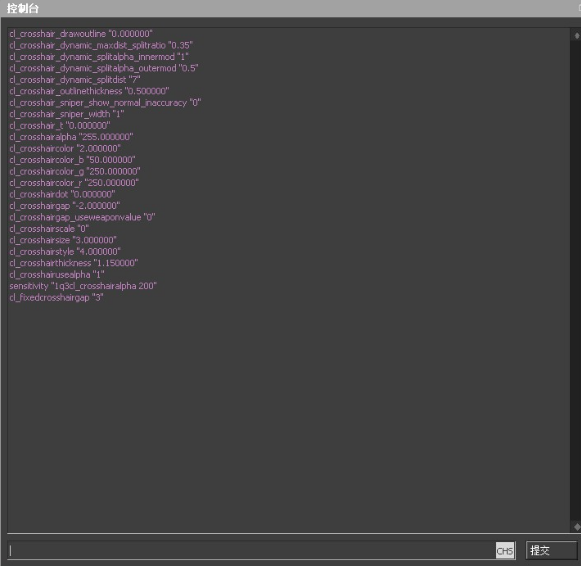Image resolution: width=581 pixels, height=566 pixels.
Task: Click the cl_crosshairthickness "1.150000" line
Action: click(74, 263)
